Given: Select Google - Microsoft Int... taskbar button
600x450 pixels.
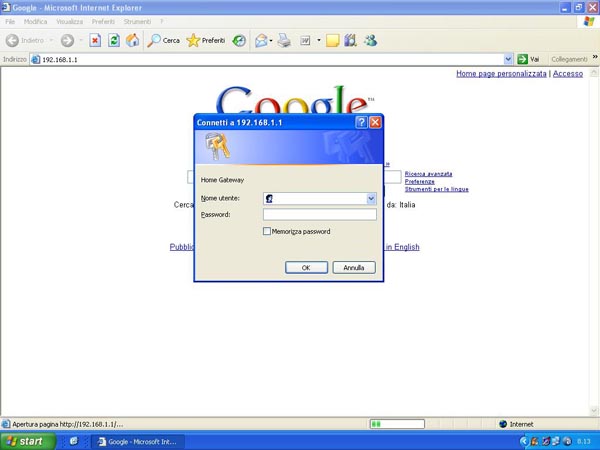Looking at the screenshot, I should 138,442.
